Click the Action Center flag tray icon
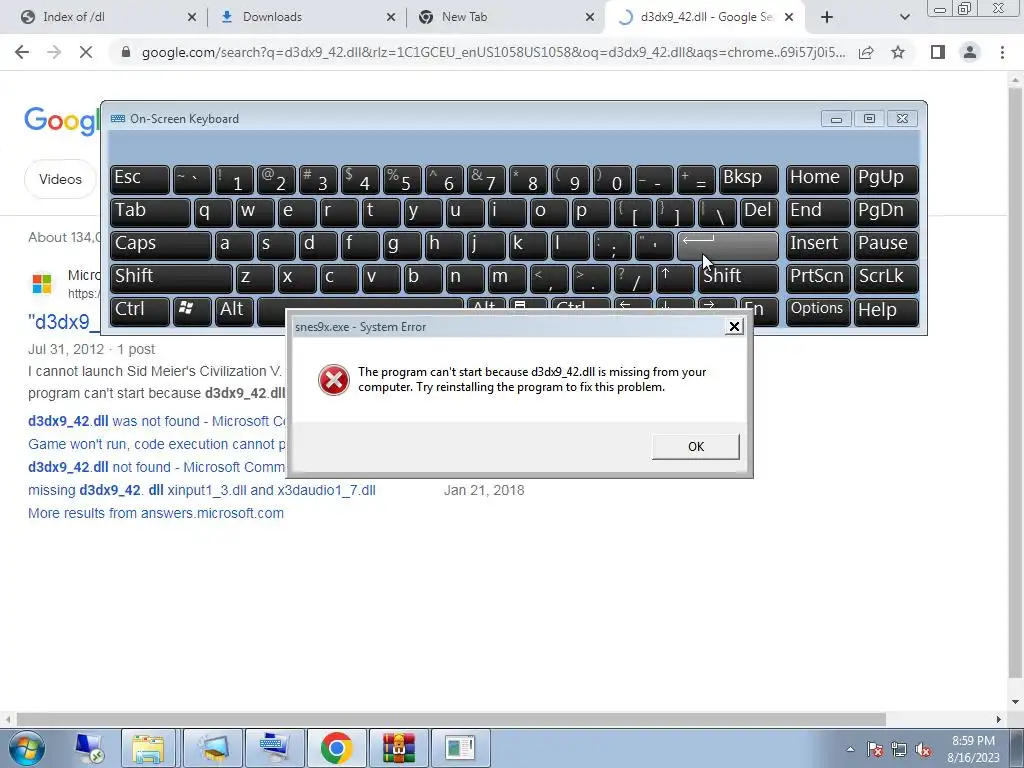This screenshot has width=1024, height=768. click(x=875, y=749)
